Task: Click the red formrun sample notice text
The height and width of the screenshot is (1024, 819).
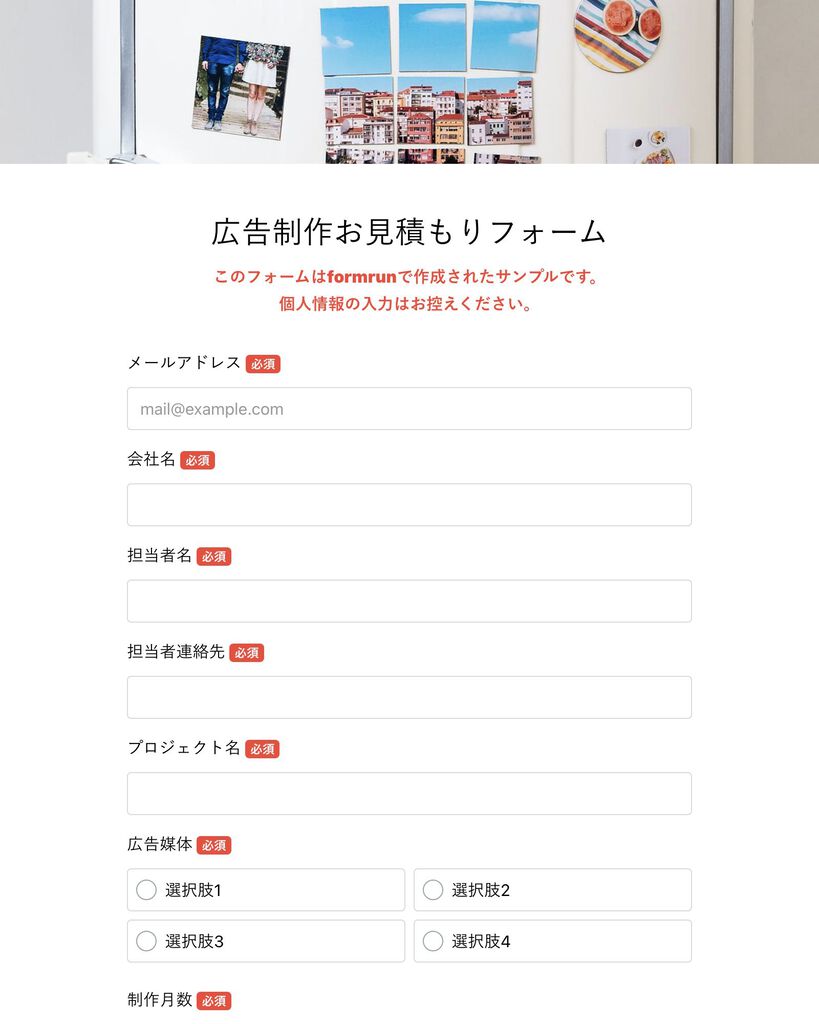Action: click(x=406, y=290)
